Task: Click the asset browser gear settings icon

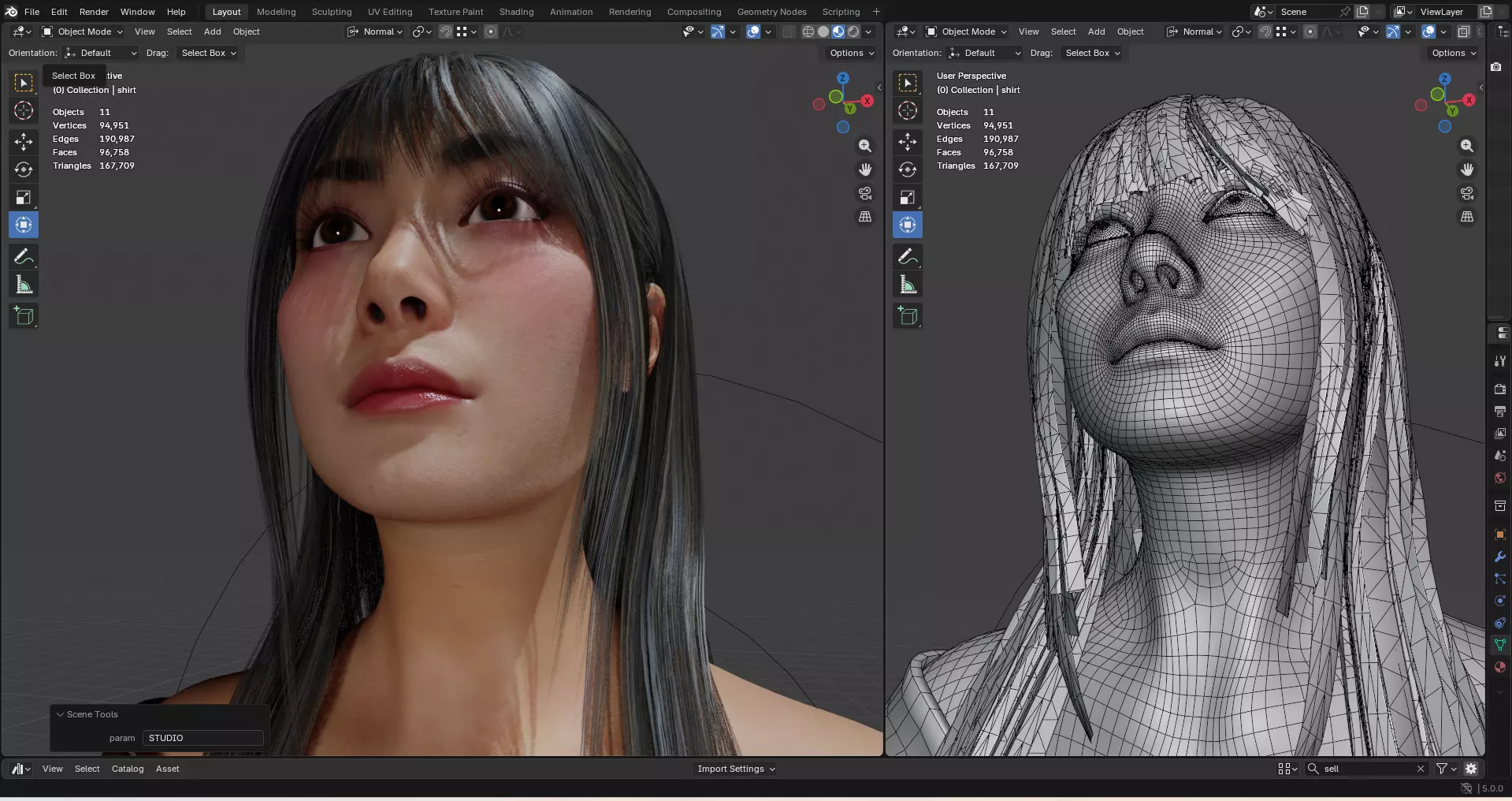Action: click(1471, 769)
